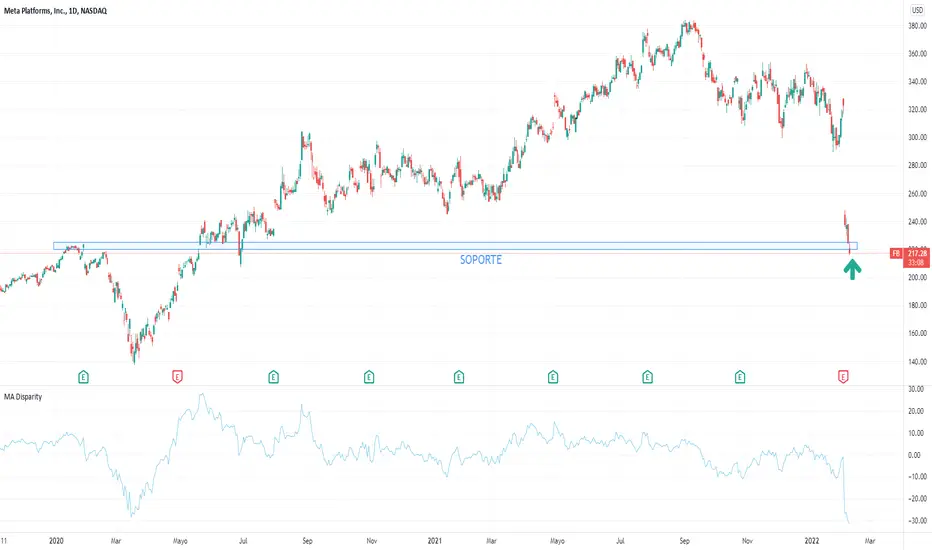Viewport: 932px width, 550px height.
Task: Open the green earnings marker near late July 2021
Action: (x=647, y=376)
